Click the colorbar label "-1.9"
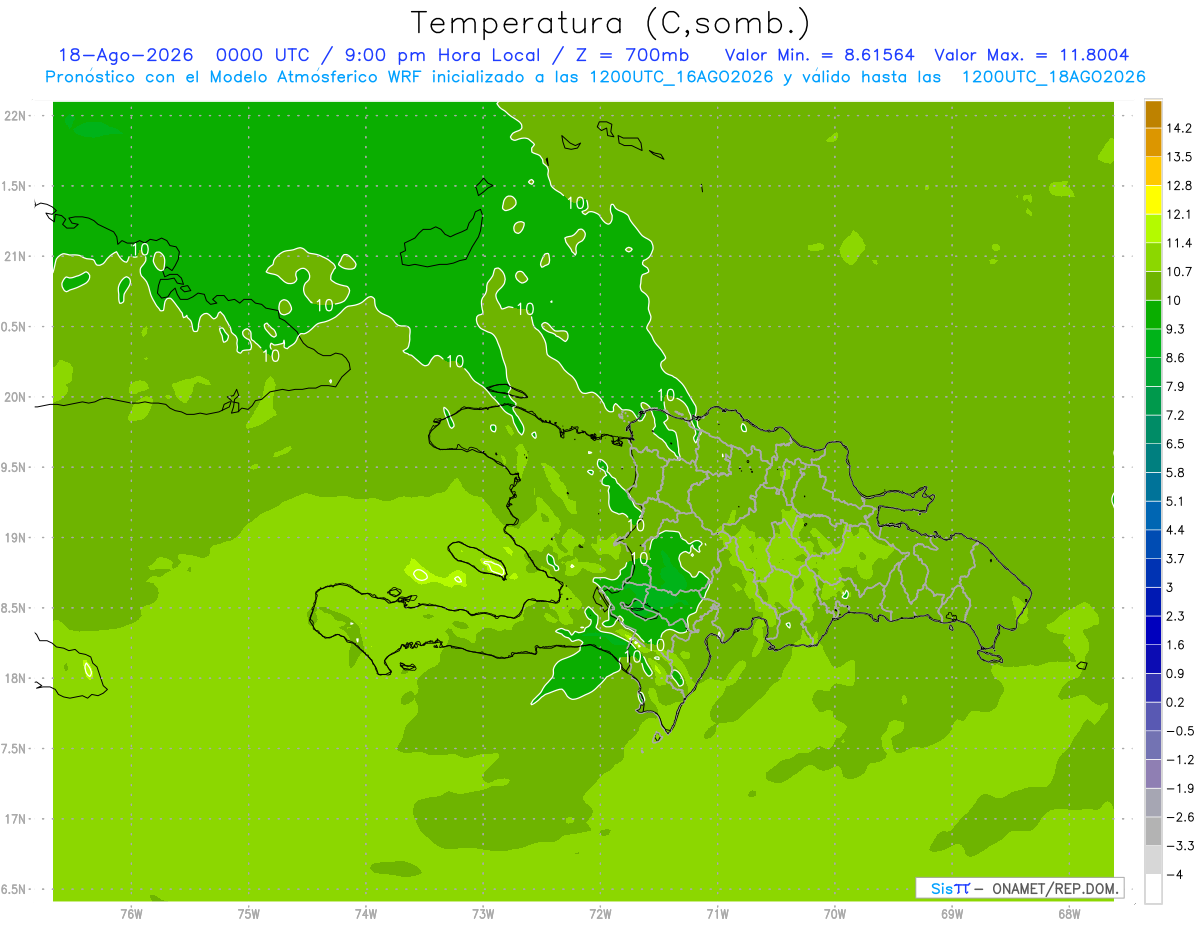 pos(1180,788)
